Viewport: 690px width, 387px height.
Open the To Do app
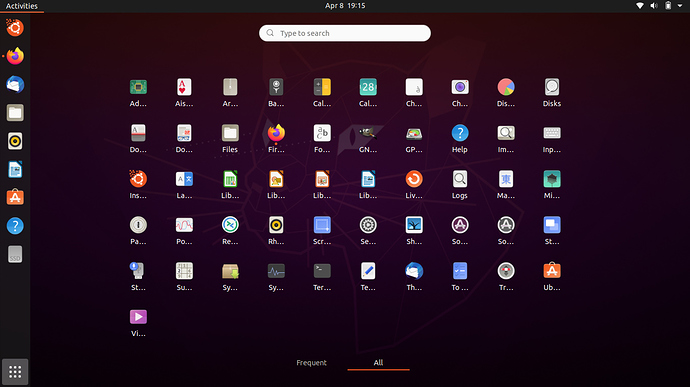(460, 271)
